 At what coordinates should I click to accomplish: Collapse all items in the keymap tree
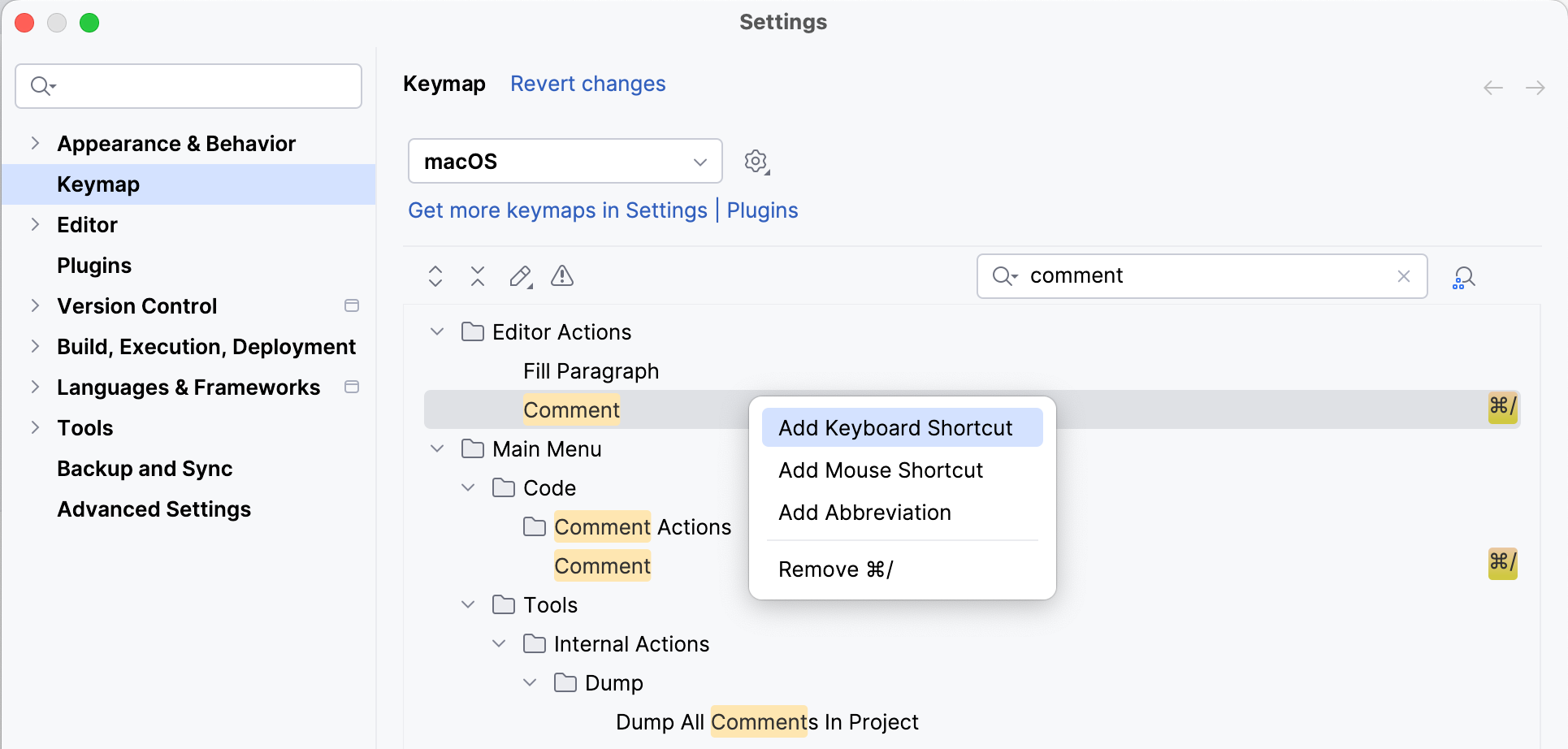[478, 276]
